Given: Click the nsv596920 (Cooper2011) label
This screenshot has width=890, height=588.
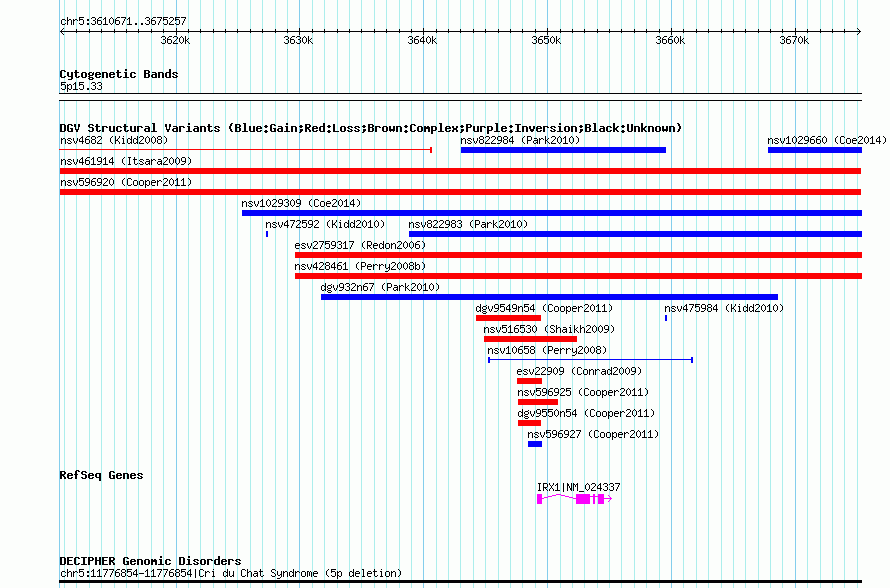Looking at the screenshot, I should pos(126,182).
